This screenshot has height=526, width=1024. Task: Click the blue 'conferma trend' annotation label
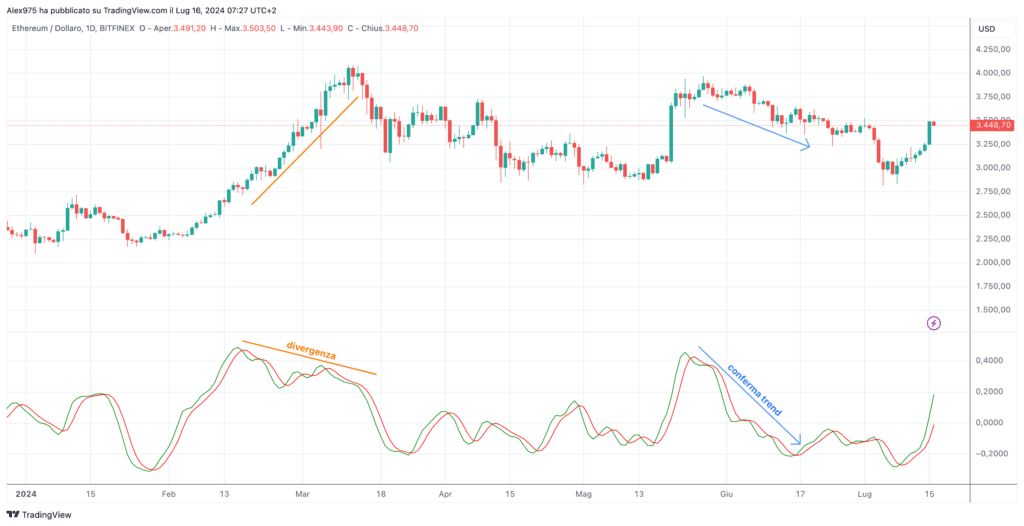tap(754, 390)
